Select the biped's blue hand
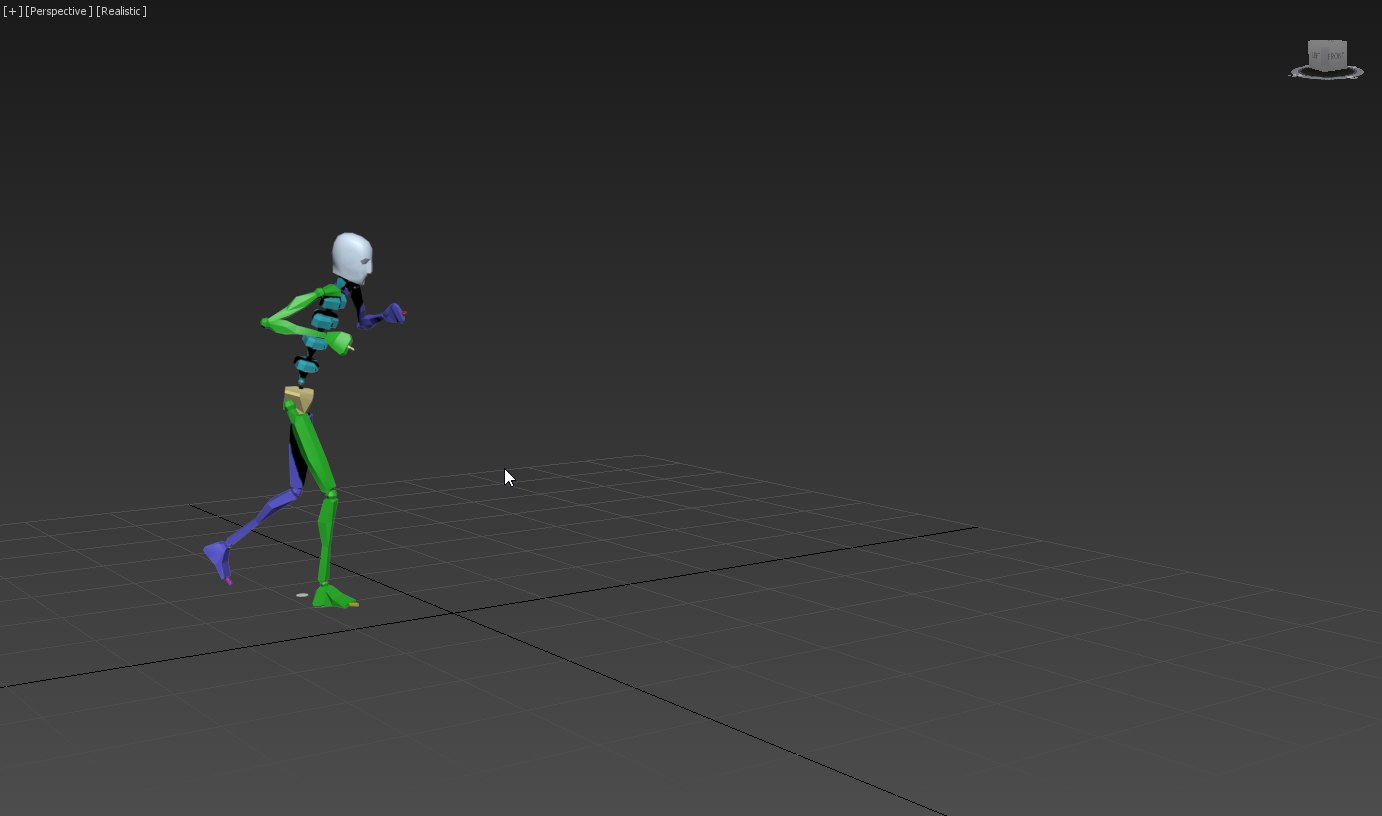The image size is (1382, 816). pyautogui.click(x=393, y=314)
